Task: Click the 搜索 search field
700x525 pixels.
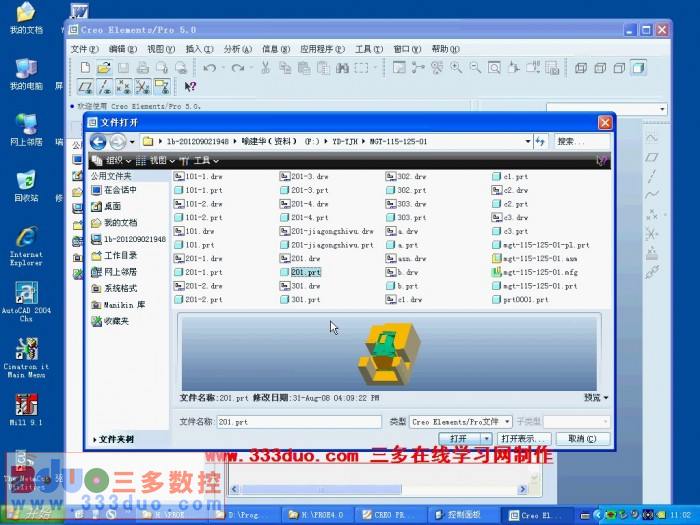Action: click(582, 142)
